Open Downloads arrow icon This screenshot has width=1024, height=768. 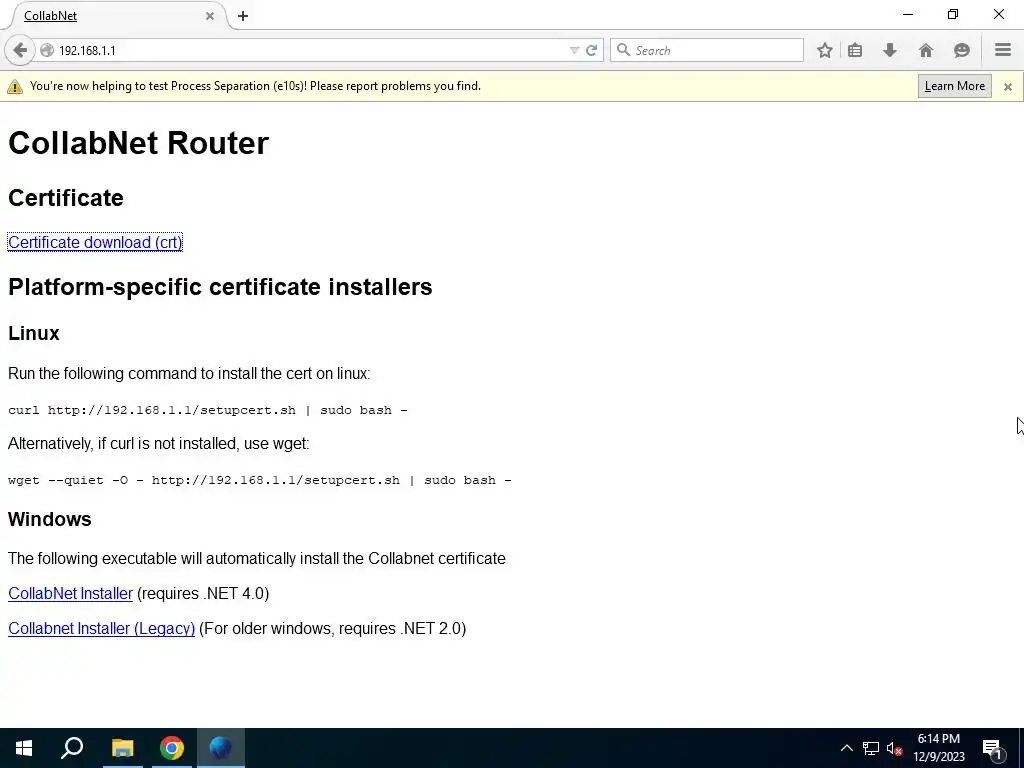(x=889, y=50)
